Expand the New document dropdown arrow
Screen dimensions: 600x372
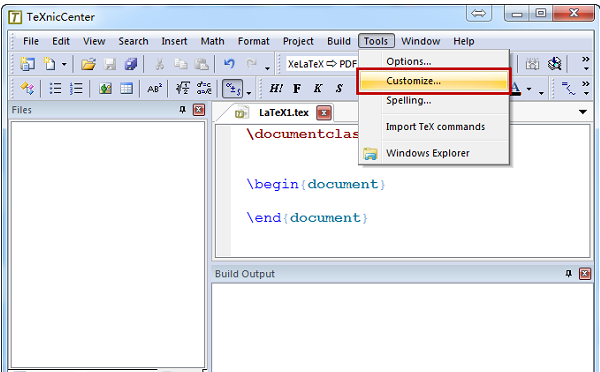coord(64,64)
